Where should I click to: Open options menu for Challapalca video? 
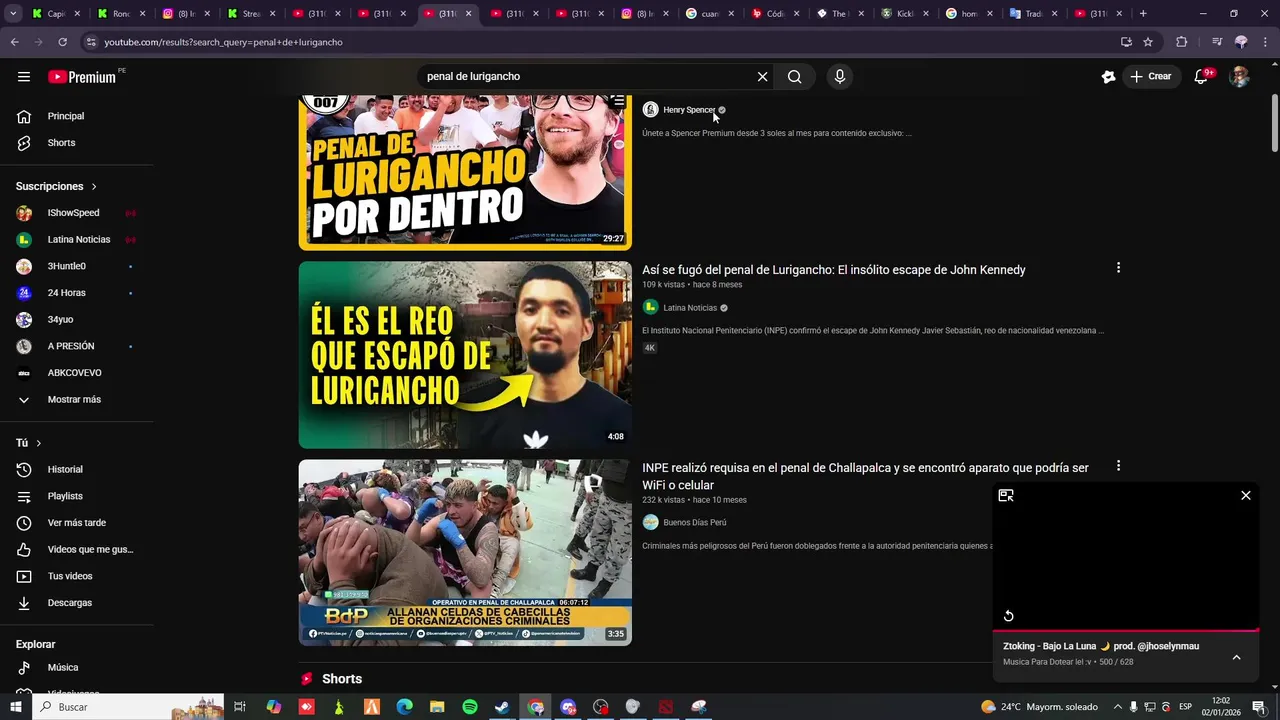click(x=1118, y=466)
